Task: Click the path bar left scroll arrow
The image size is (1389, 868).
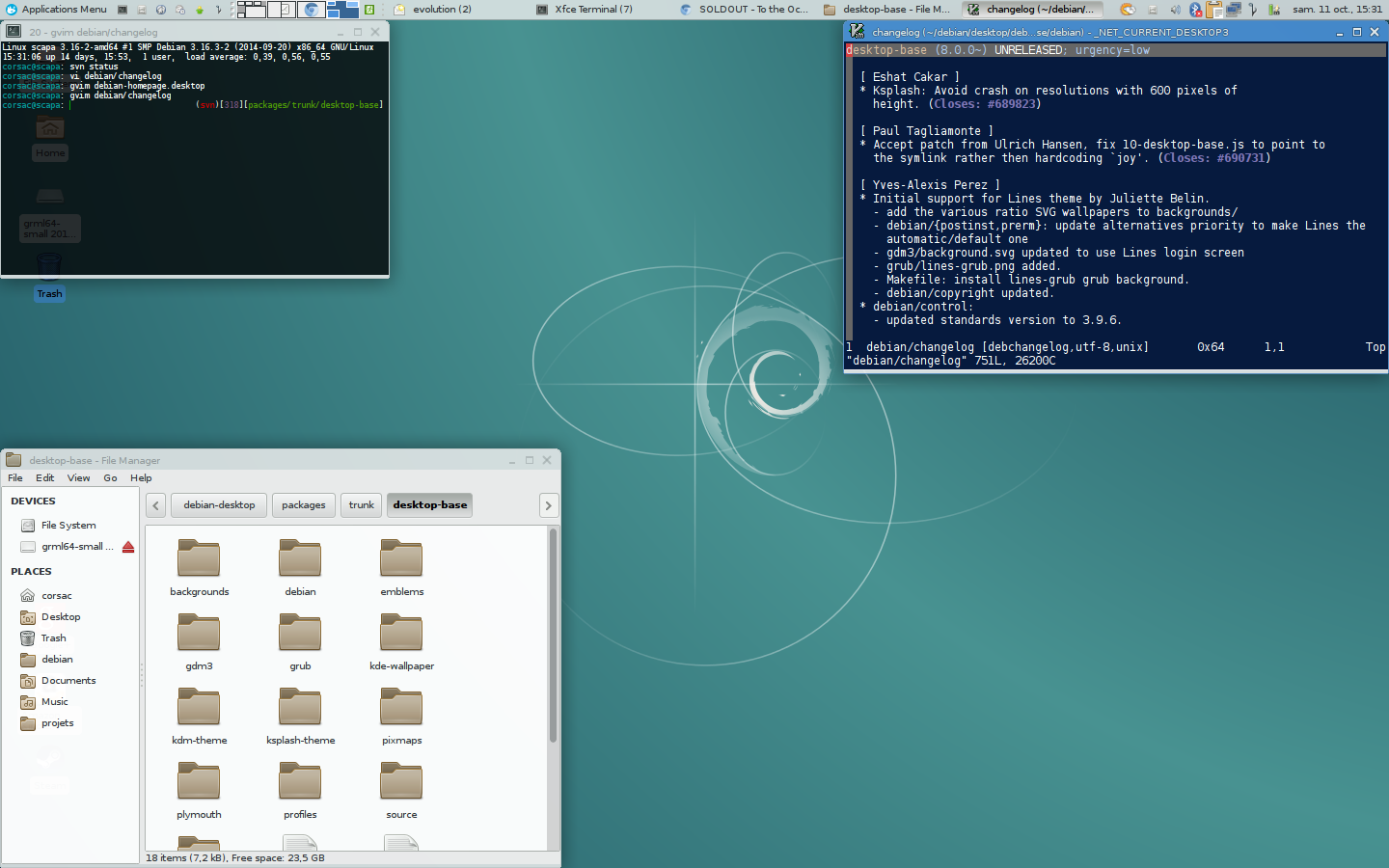Action: pos(156,505)
